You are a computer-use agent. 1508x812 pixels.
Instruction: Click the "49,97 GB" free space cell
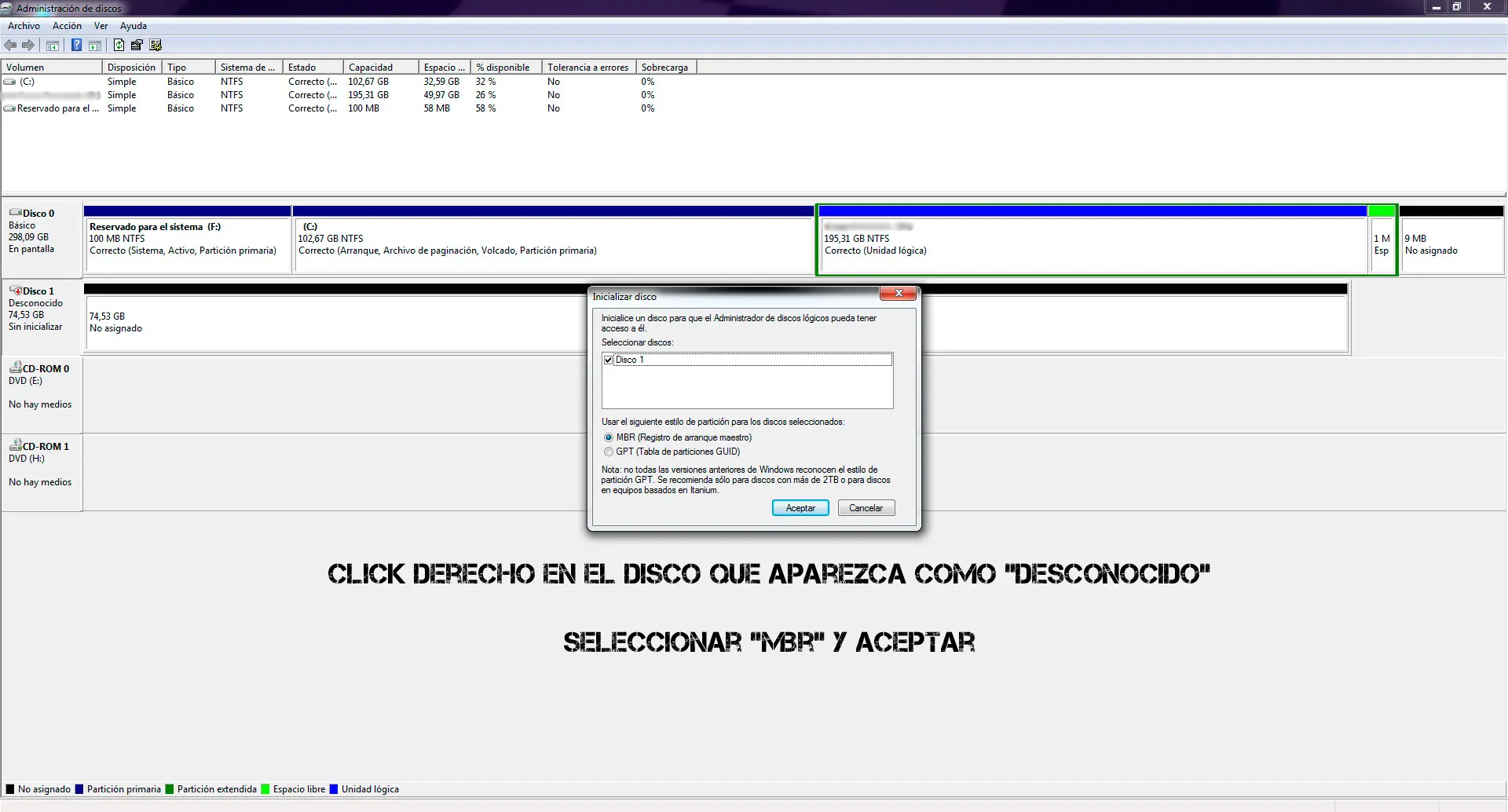point(441,95)
